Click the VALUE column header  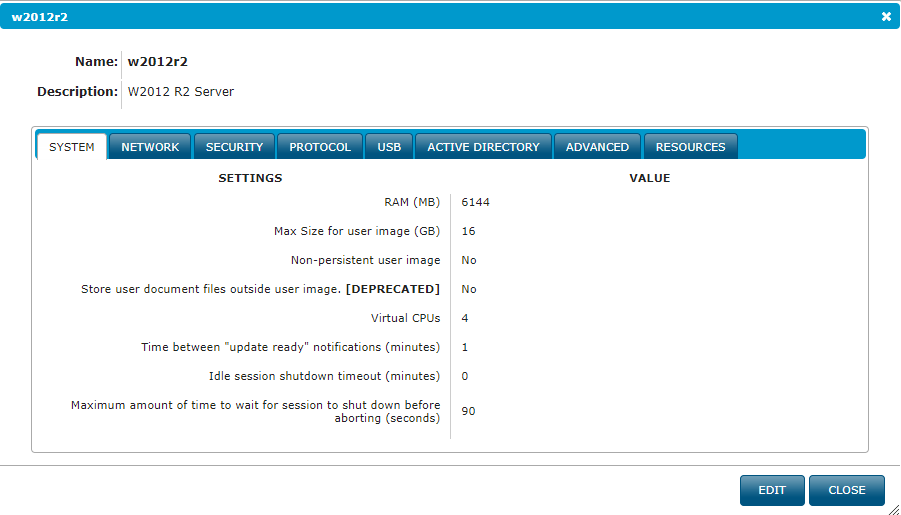pos(650,178)
